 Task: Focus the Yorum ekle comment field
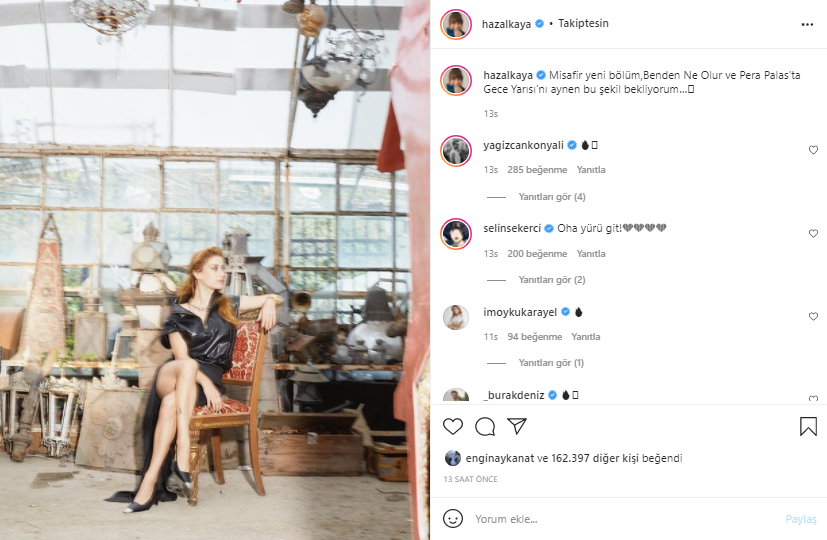(x=620, y=519)
